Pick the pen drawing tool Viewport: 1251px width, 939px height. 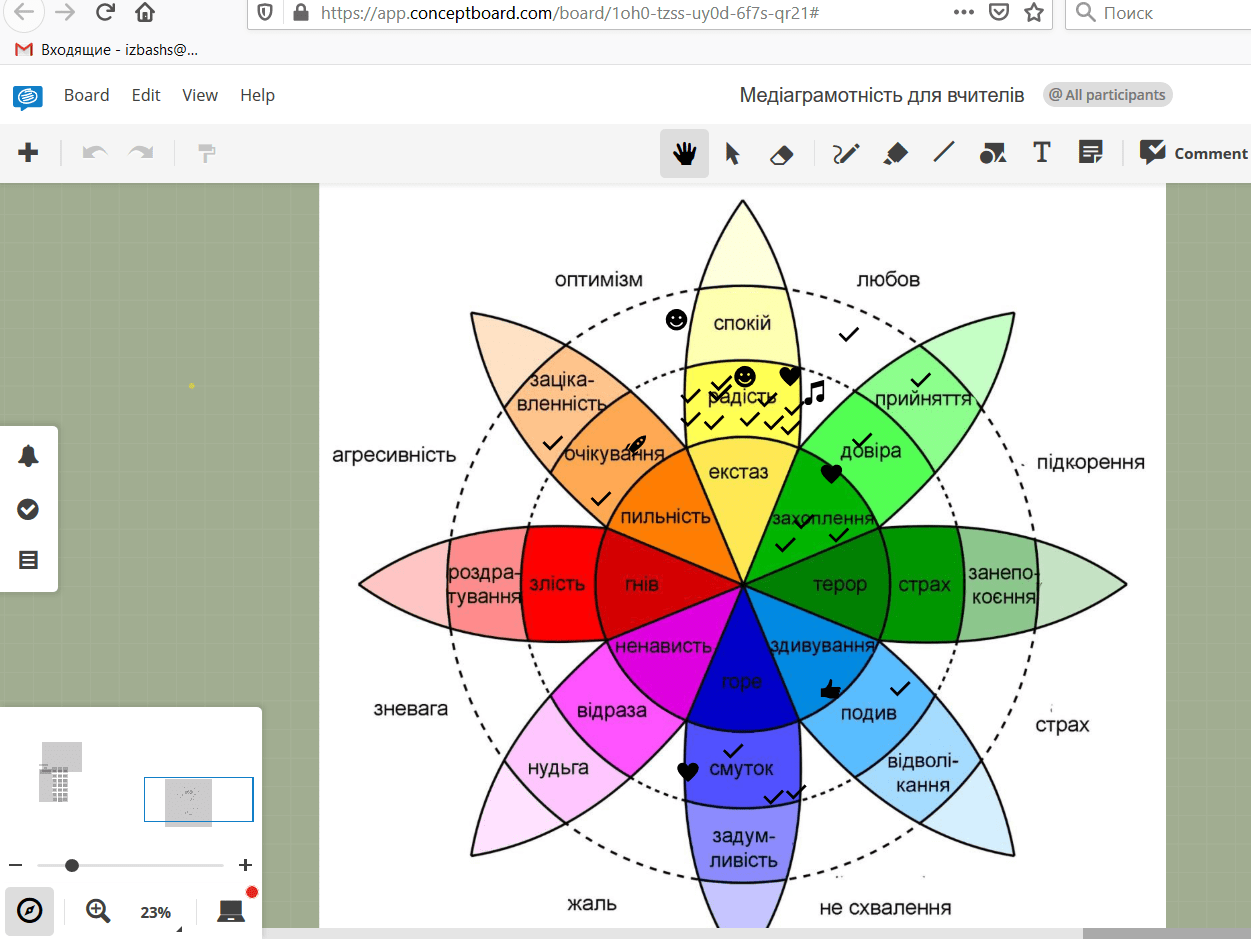[846, 153]
